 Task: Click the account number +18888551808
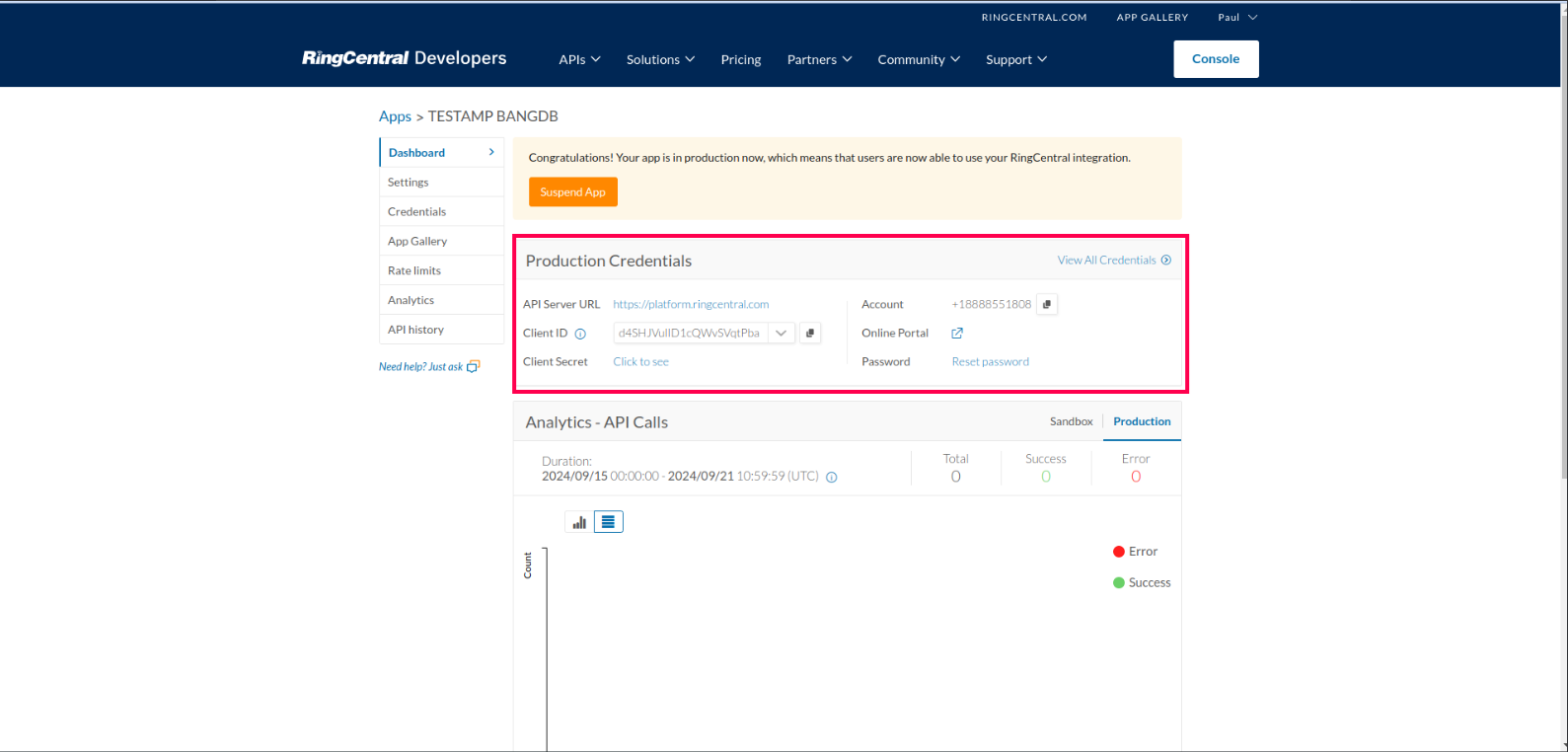click(x=991, y=305)
